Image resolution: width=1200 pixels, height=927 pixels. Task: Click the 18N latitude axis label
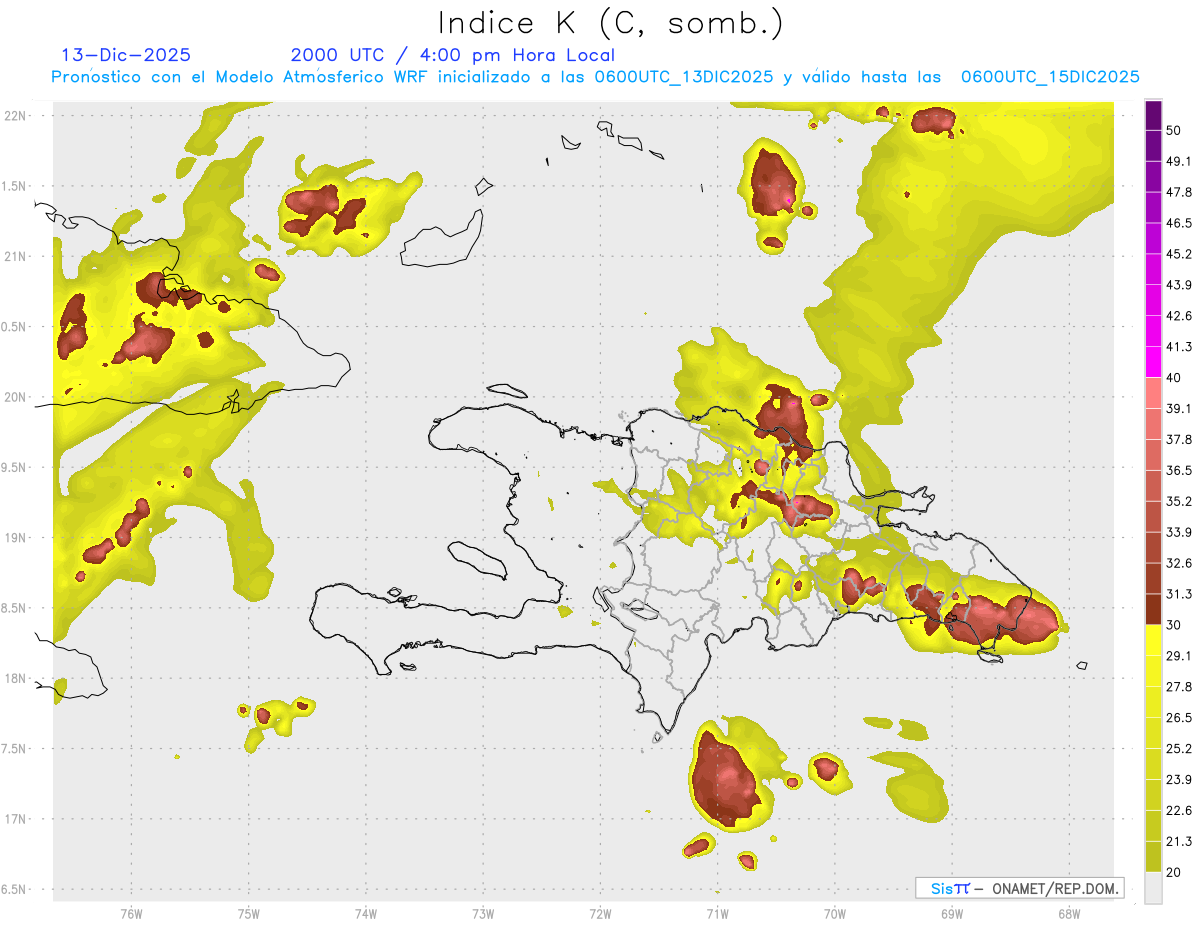pos(16,678)
